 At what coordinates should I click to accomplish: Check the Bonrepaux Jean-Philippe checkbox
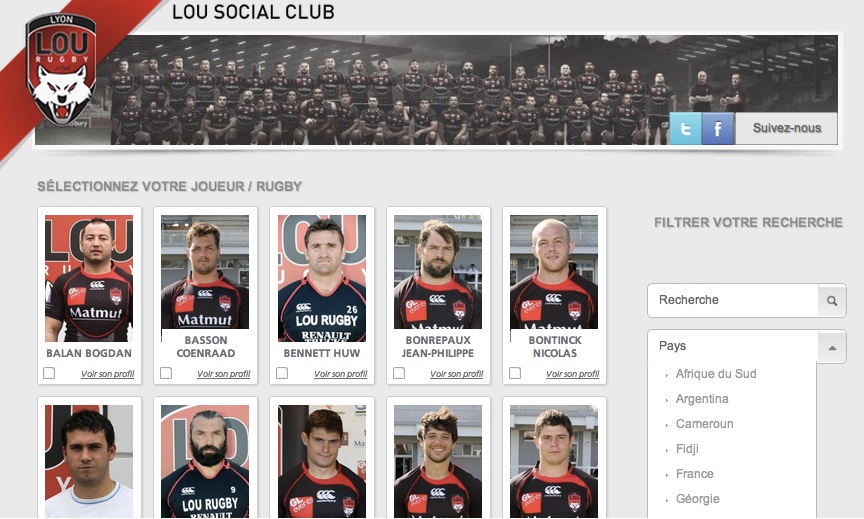click(399, 373)
